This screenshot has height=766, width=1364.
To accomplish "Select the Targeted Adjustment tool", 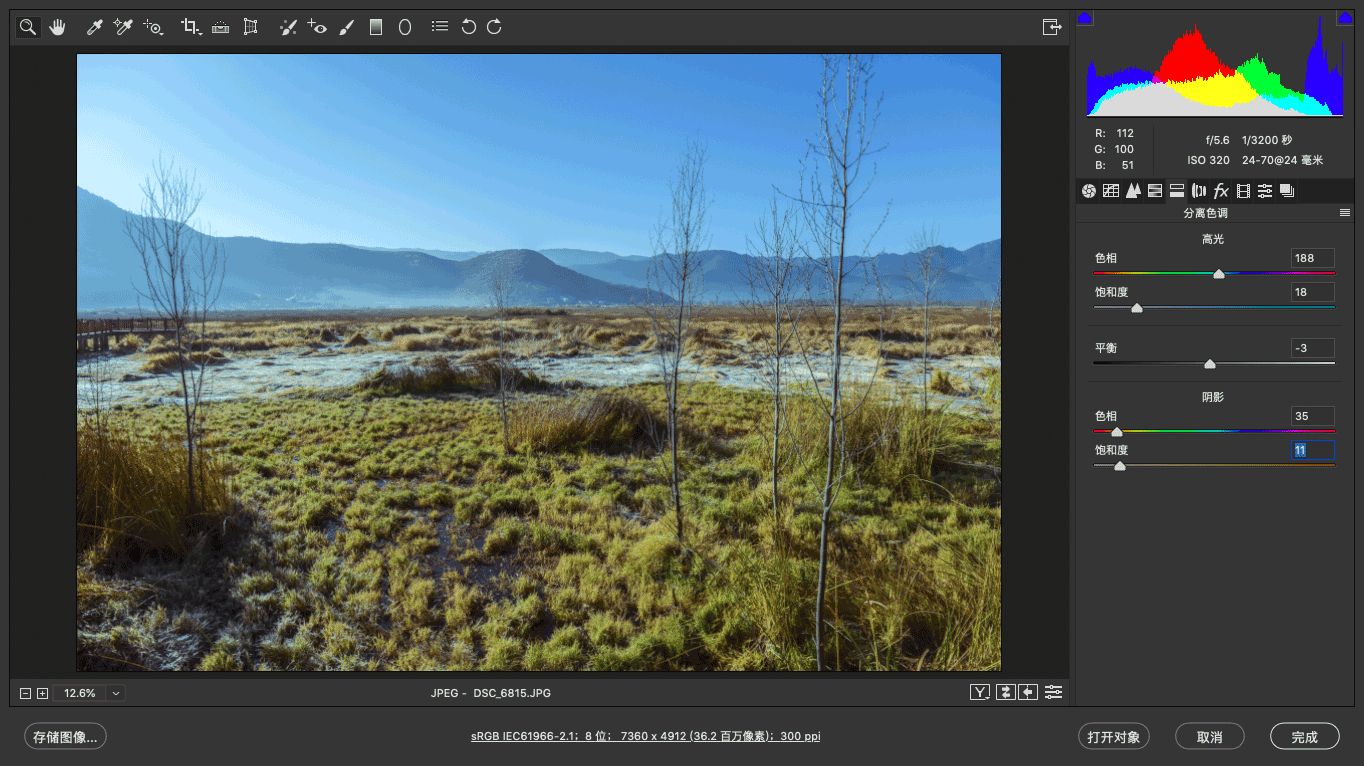I will [153, 28].
